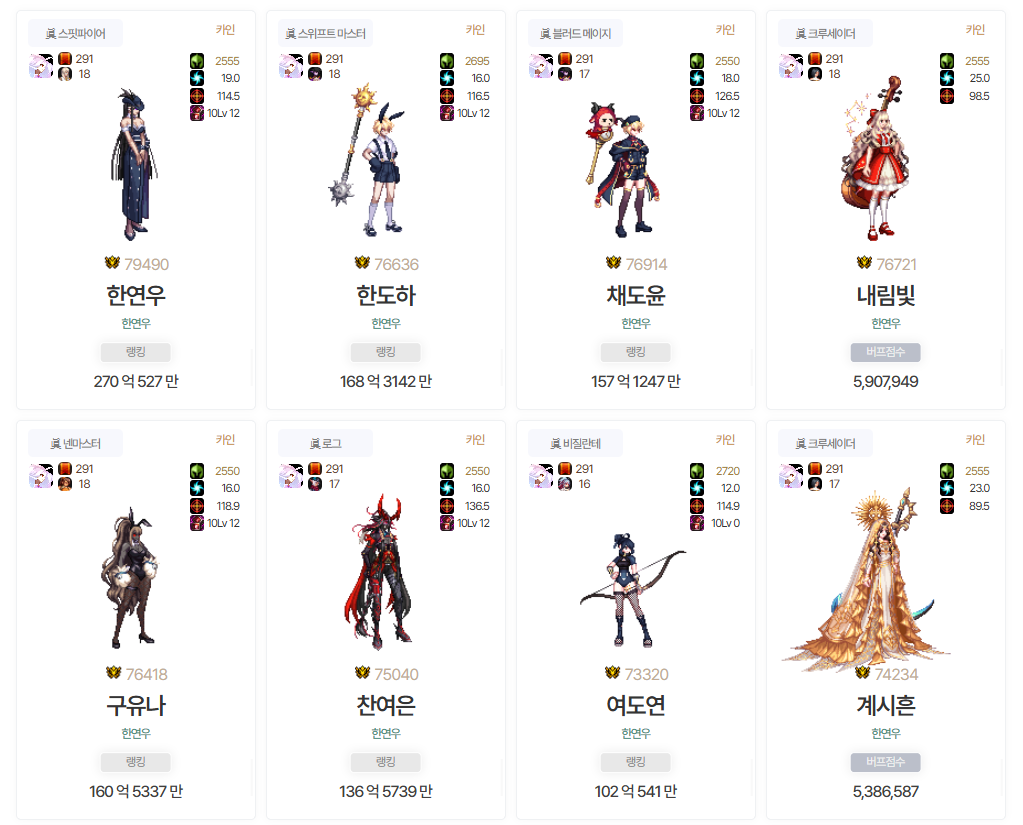Click the adventure group avatar on 여도연 card
Viewport: 1023px width, 825px height.
[541, 476]
